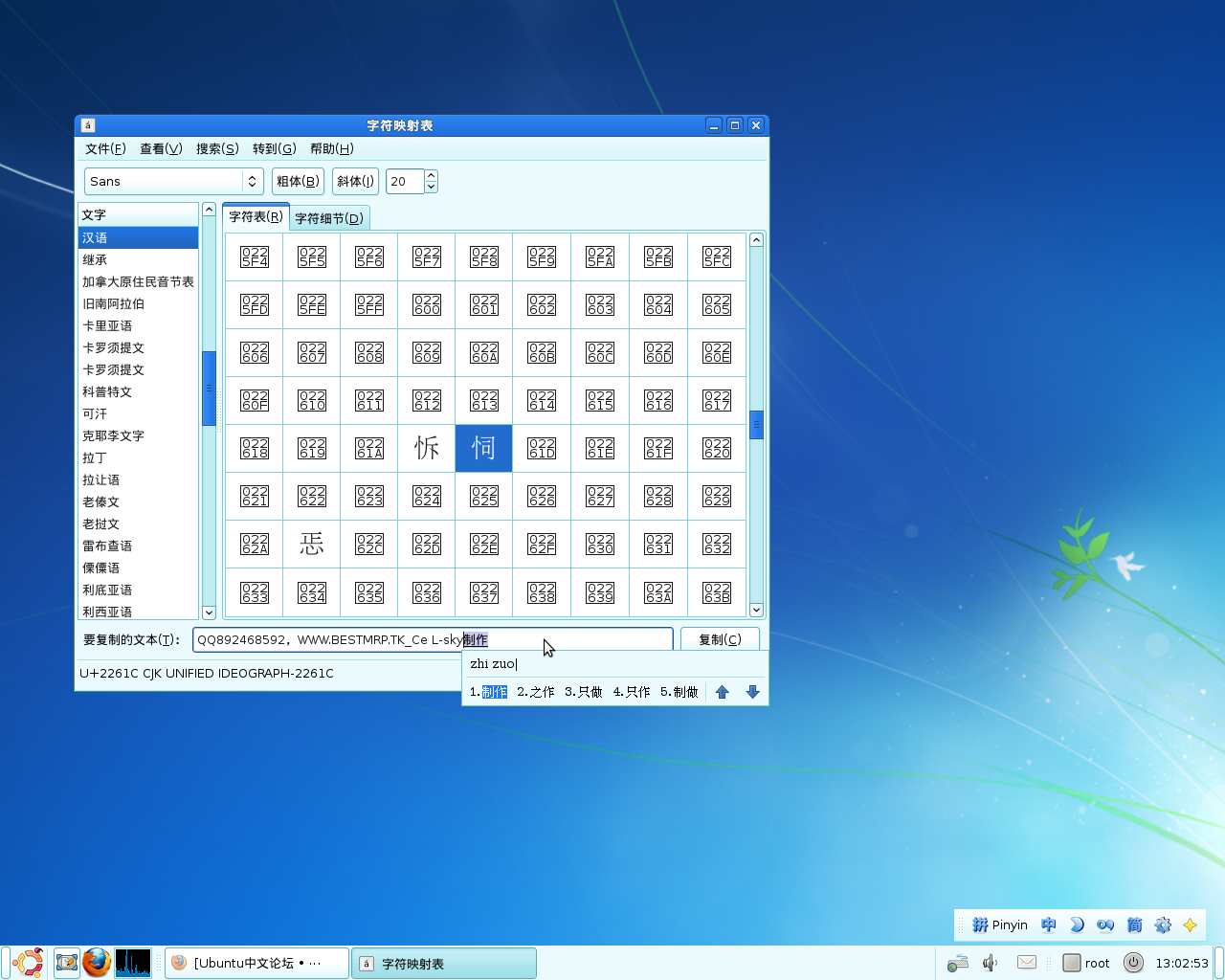Click the mail envelope tray icon
The width and height of the screenshot is (1225, 980).
click(1027, 963)
